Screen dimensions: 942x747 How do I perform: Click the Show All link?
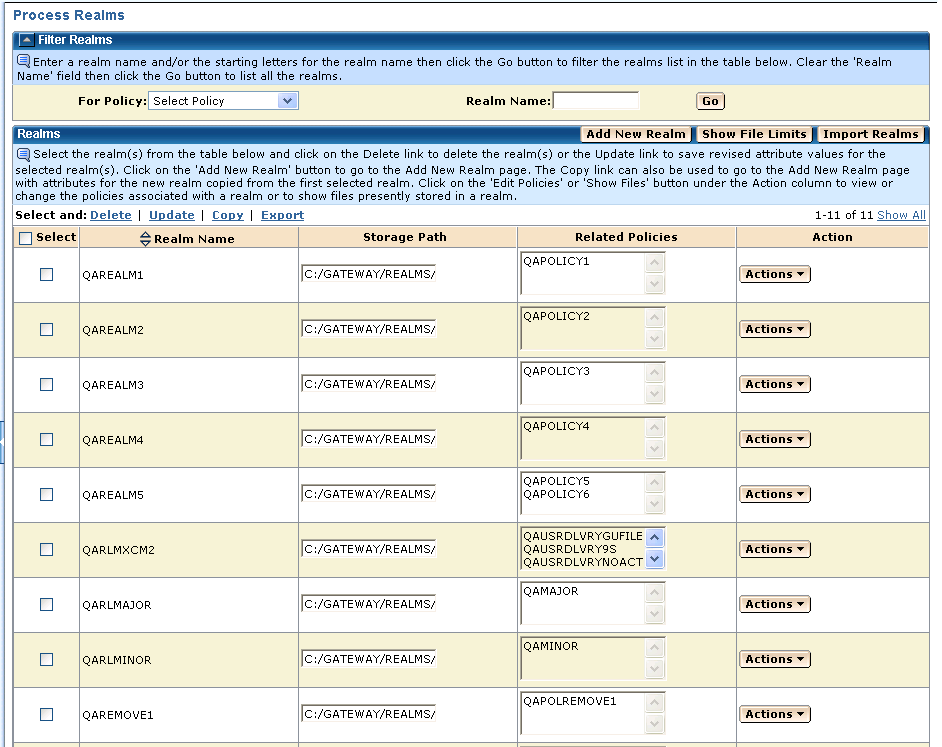pyautogui.click(x=901, y=215)
